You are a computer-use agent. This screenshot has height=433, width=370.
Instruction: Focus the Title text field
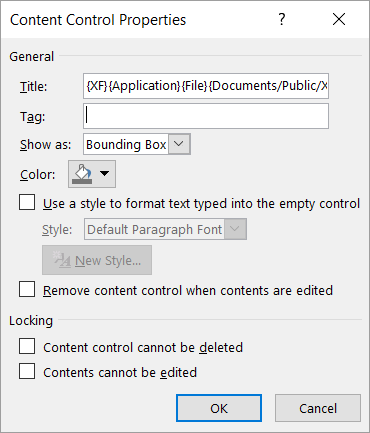206,86
